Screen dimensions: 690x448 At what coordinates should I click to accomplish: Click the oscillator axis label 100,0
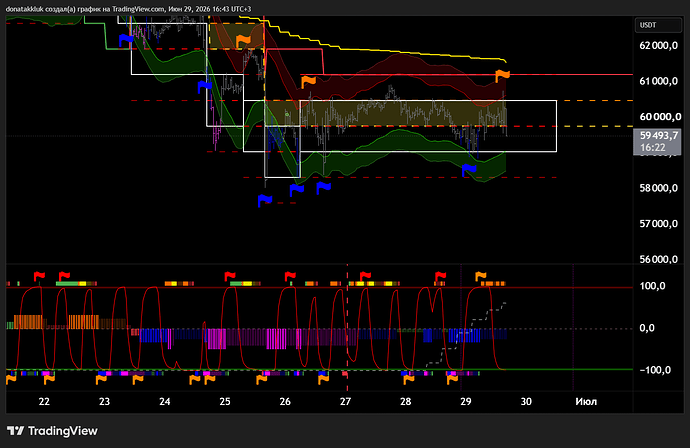[653, 286]
